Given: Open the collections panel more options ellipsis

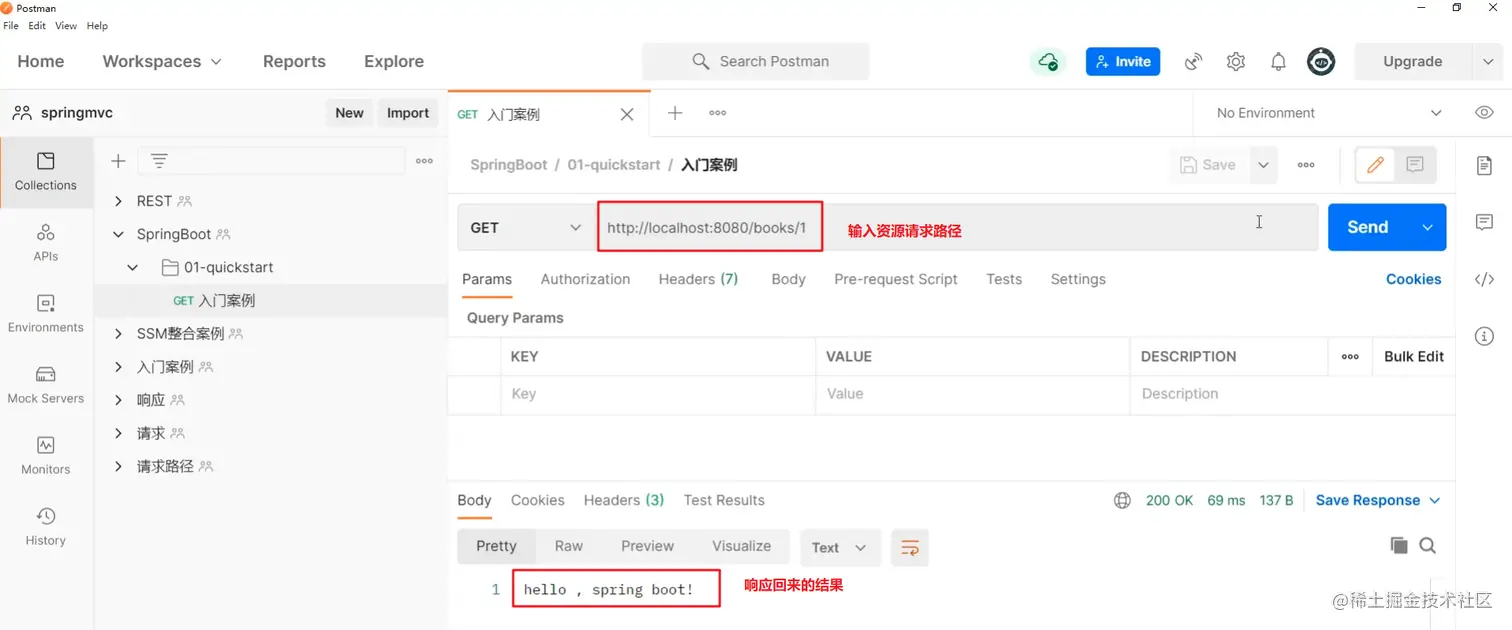Looking at the screenshot, I should [425, 161].
